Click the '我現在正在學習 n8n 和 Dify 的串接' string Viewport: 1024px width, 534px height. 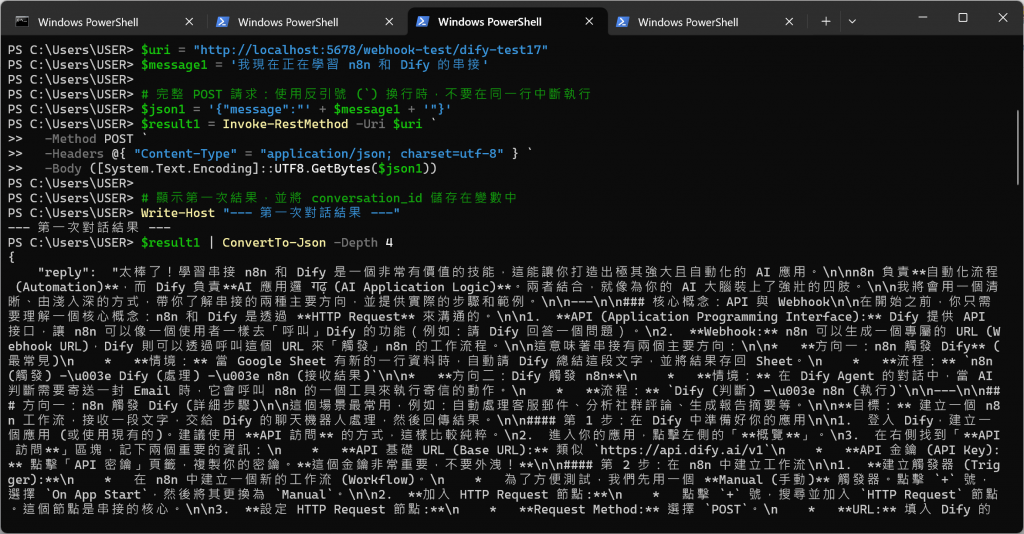tap(360, 65)
